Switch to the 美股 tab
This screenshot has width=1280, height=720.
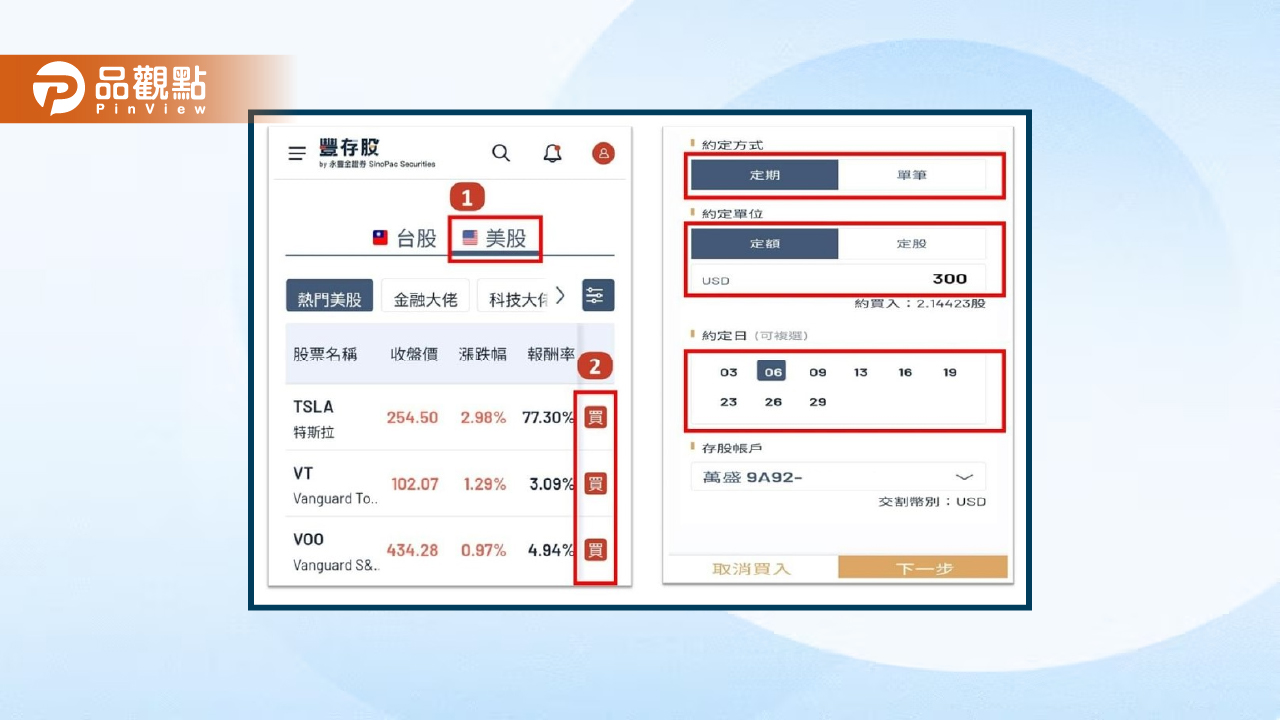pyautogui.click(x=495, y=238)
